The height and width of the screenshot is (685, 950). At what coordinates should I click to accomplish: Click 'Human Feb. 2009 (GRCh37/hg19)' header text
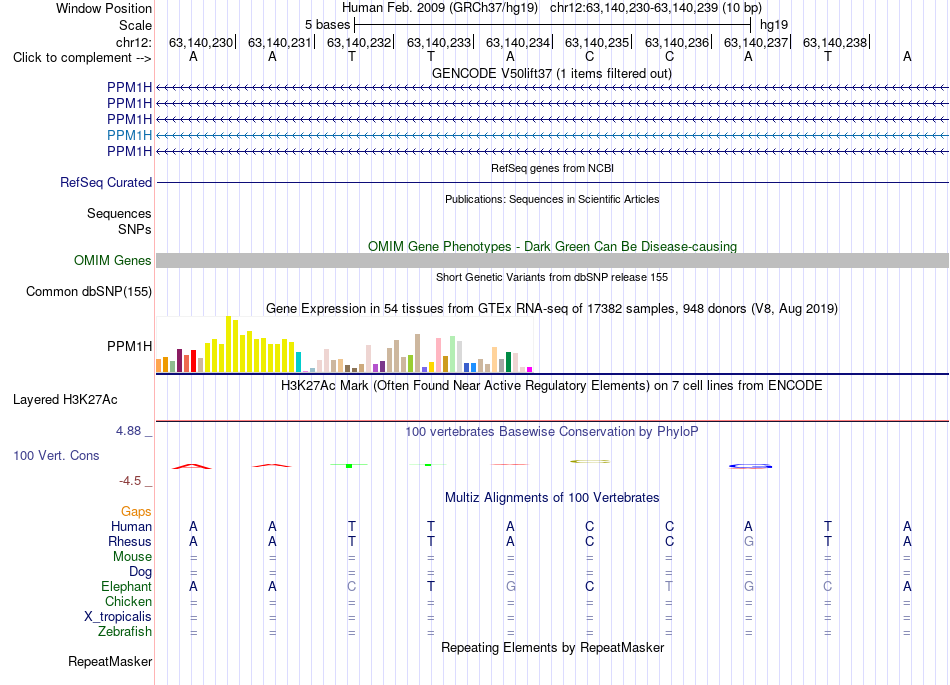click(440, 8)
